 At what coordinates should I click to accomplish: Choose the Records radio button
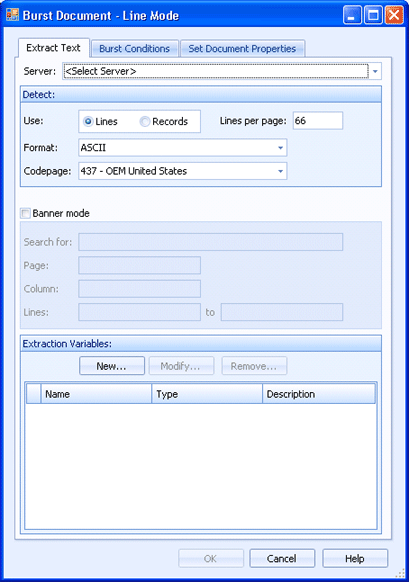(144, 121)
